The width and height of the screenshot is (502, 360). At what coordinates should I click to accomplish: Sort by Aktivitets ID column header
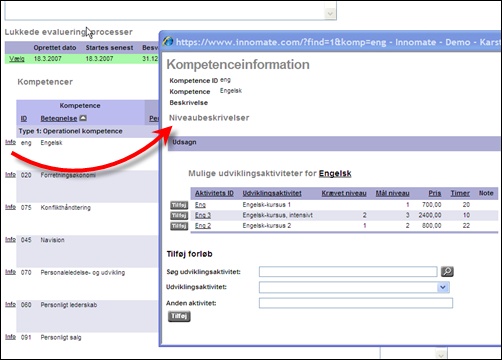click(214, 193)
